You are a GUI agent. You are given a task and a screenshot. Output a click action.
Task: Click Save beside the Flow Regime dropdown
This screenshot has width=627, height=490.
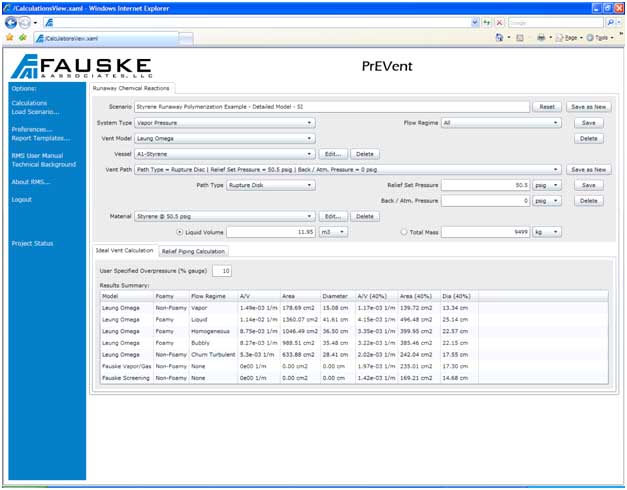pyautogui.click(x=589, y=123)
